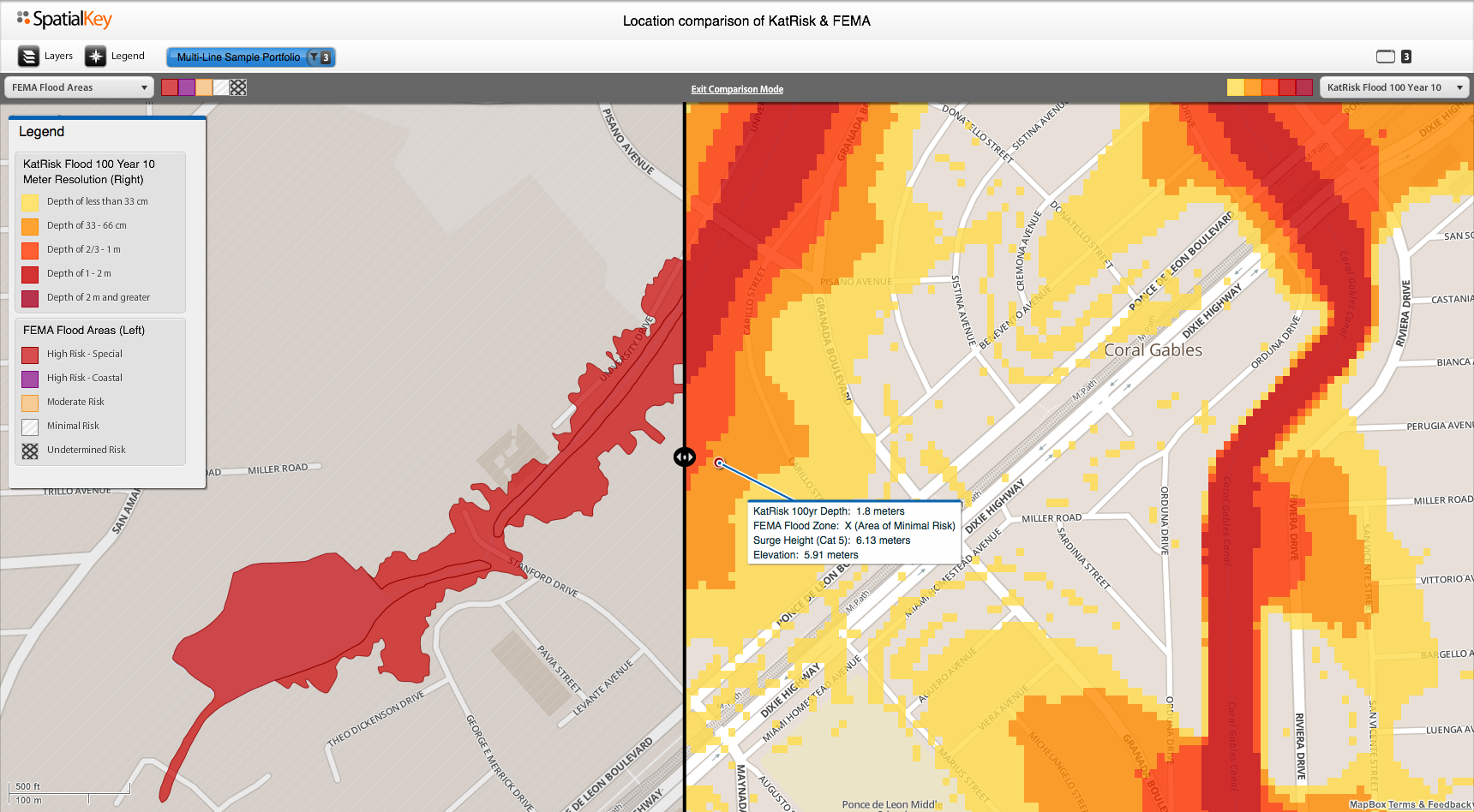
Task: Click the peach swatch beside FEMA Flood Areas dropdown
Action: coord(204,87)
